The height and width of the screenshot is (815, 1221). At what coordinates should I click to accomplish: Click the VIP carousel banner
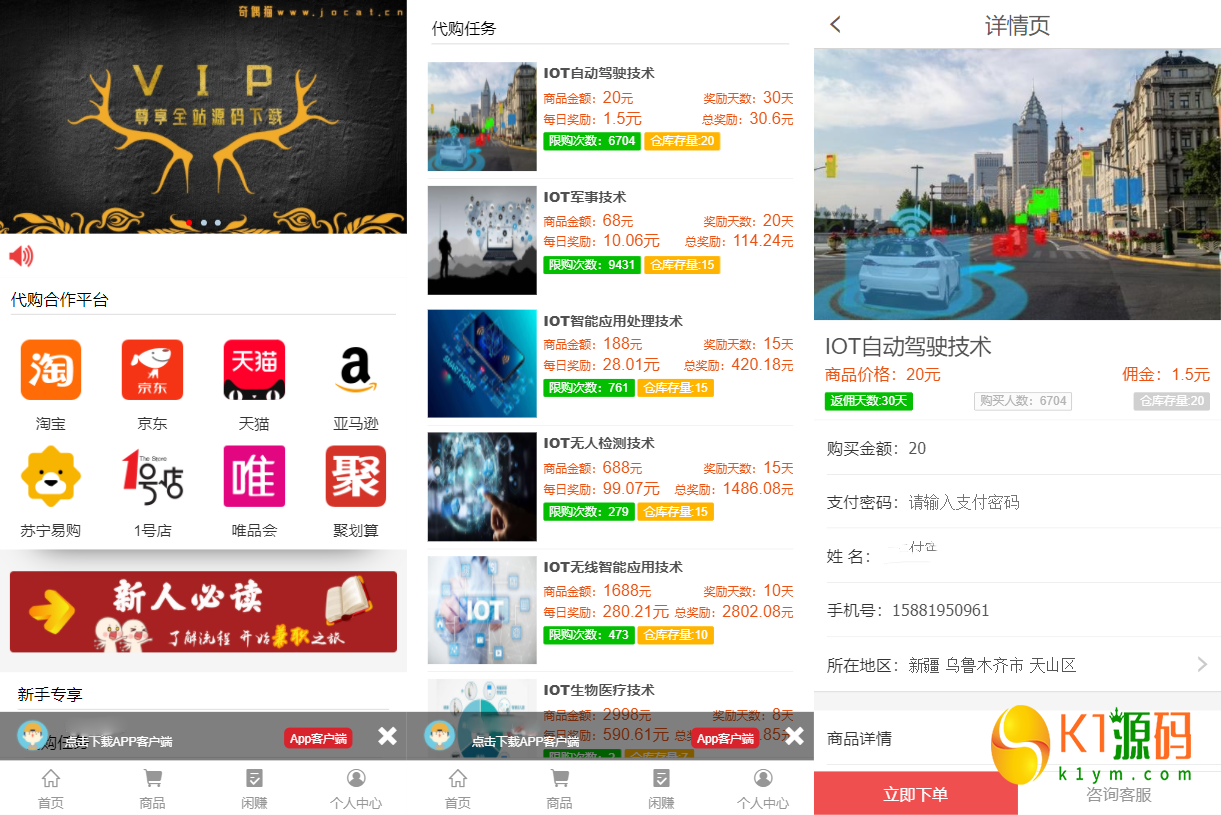(x=203, y=117)
